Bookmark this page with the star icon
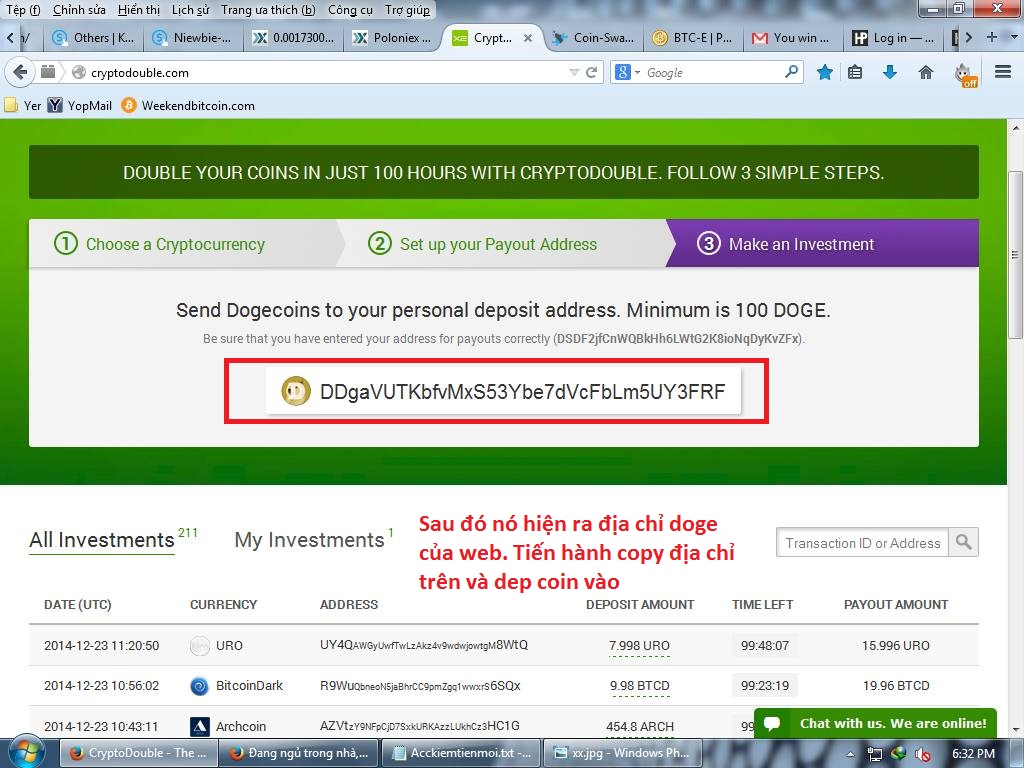1024x768 pixels. tap(825, 72)
